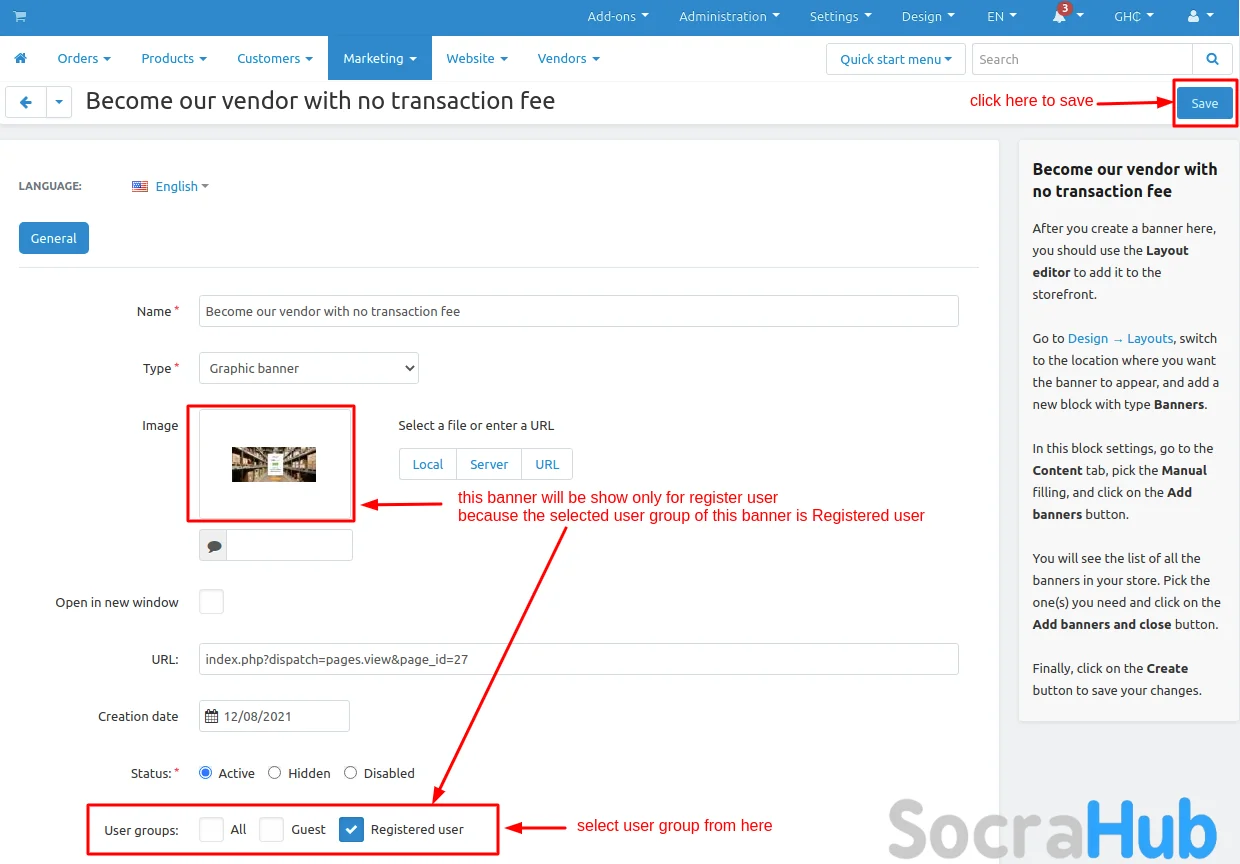Follow the Design → Layouts link
Screen dimensions: 1240x864
[1120, 338]
